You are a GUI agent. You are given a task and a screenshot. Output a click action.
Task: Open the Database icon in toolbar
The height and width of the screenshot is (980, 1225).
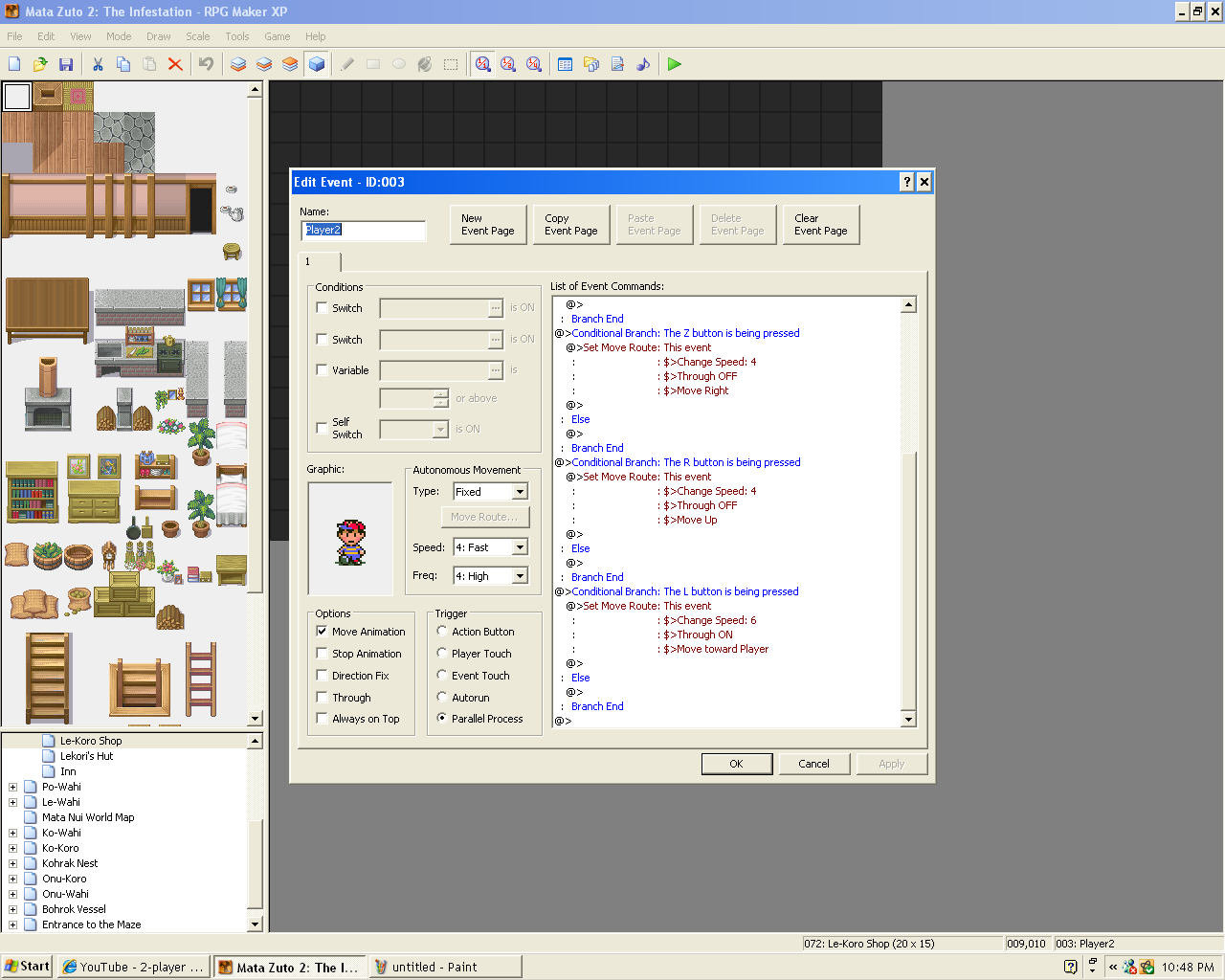(566, 64)
